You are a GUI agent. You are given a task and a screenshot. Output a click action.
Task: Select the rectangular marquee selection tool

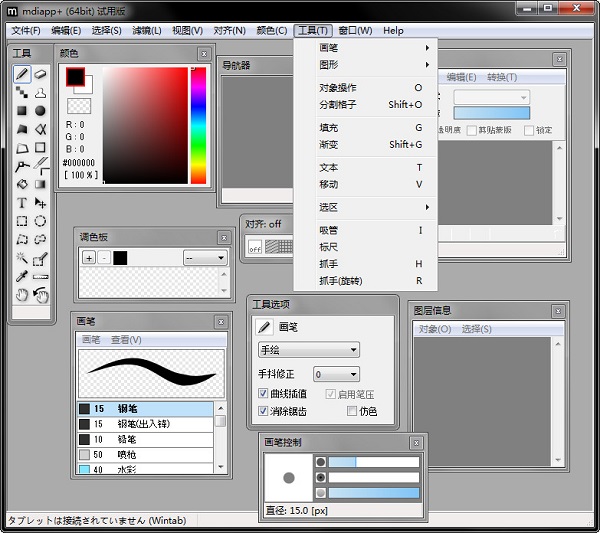(22, 221)
